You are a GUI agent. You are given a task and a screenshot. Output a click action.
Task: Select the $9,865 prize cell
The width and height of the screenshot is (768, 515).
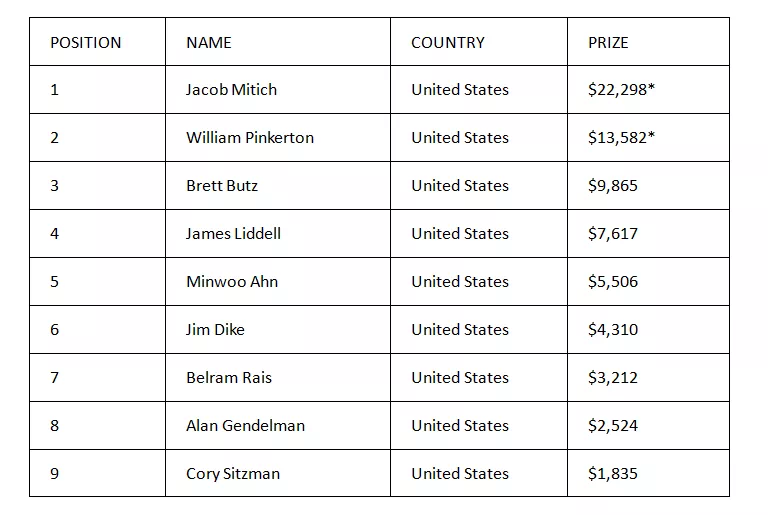pos(648,186)
